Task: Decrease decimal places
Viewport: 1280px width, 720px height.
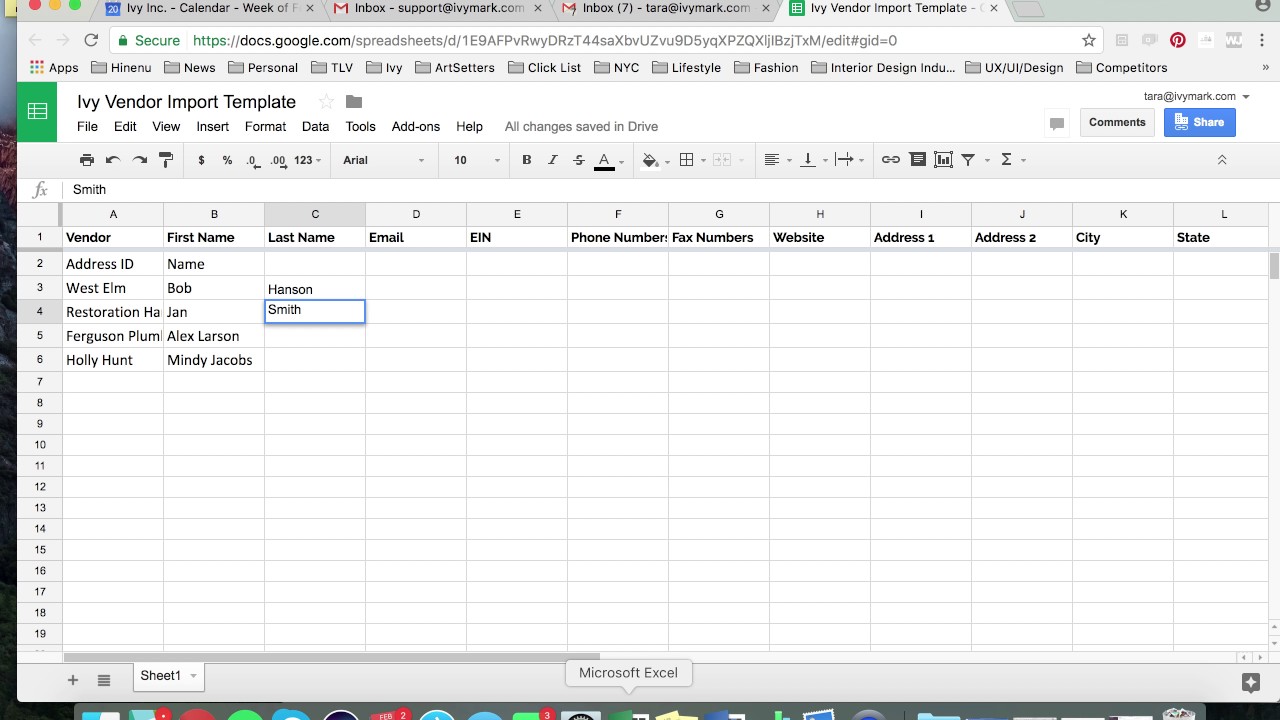Action: click(x=253, y=160)
